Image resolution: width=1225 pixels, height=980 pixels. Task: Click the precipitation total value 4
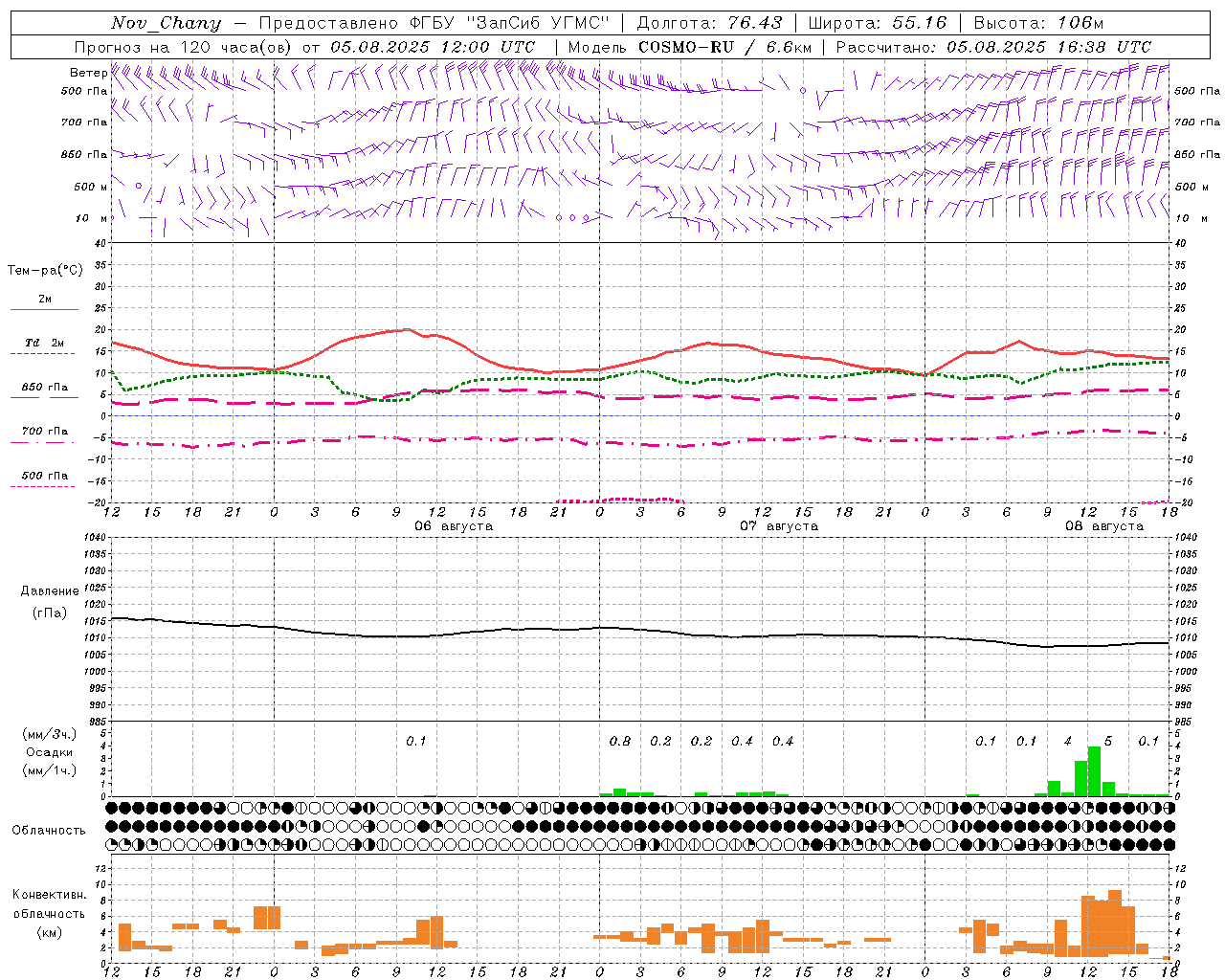point(1068,741)
